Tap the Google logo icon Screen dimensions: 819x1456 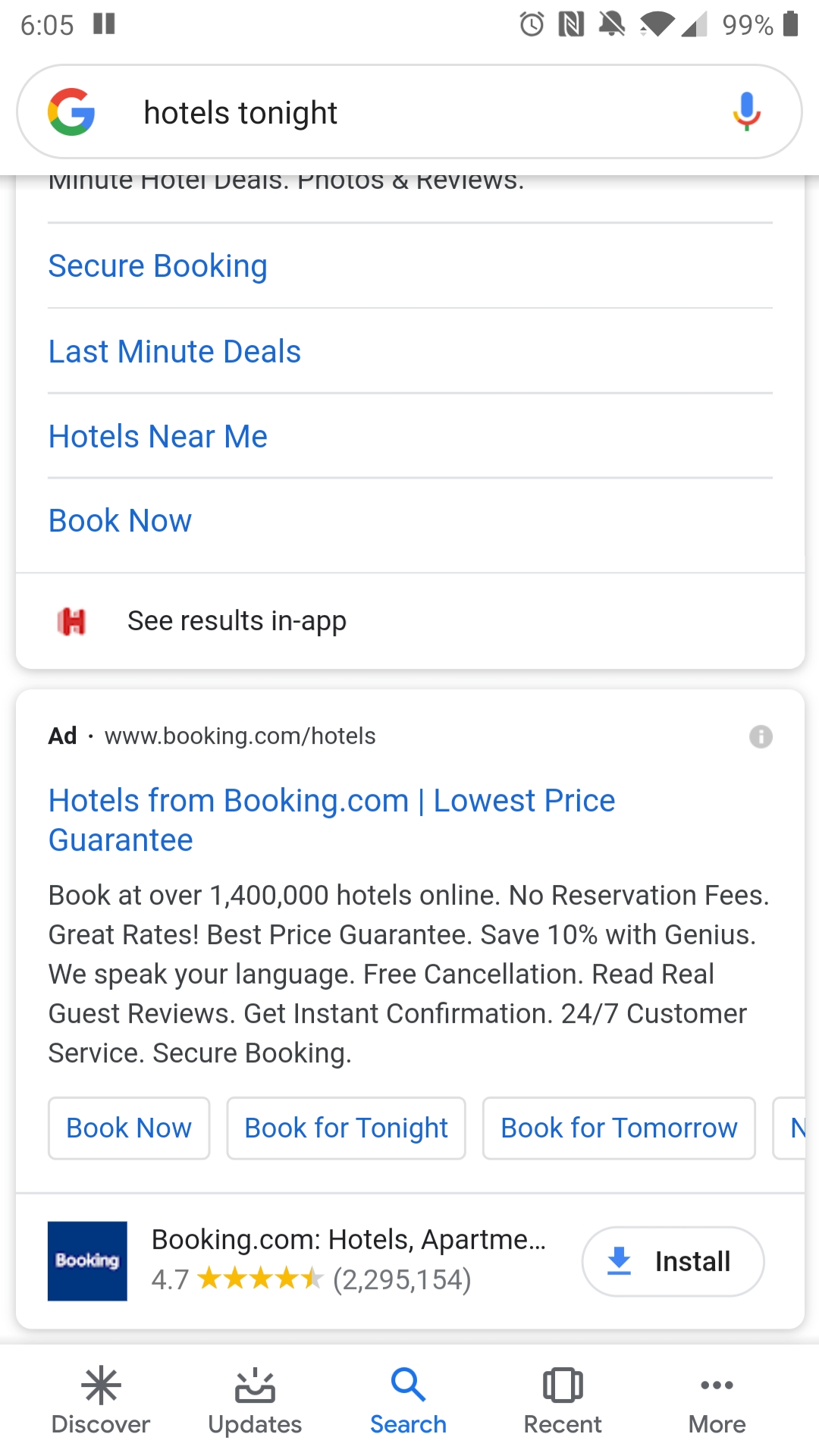point(71,112)
